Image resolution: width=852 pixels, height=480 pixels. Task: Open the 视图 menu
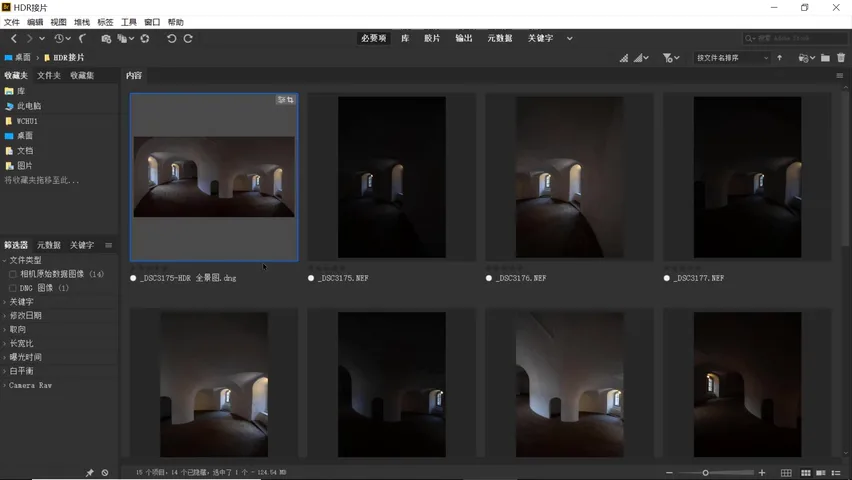coord(58,22)
